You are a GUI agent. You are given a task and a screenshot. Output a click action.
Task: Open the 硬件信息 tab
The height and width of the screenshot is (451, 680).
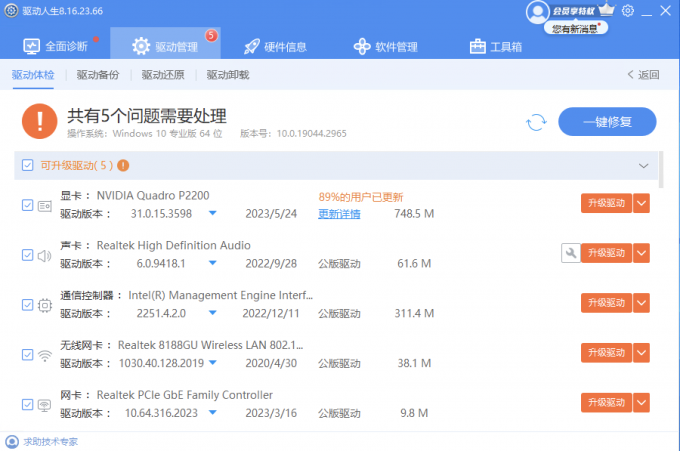coord(276,46)
